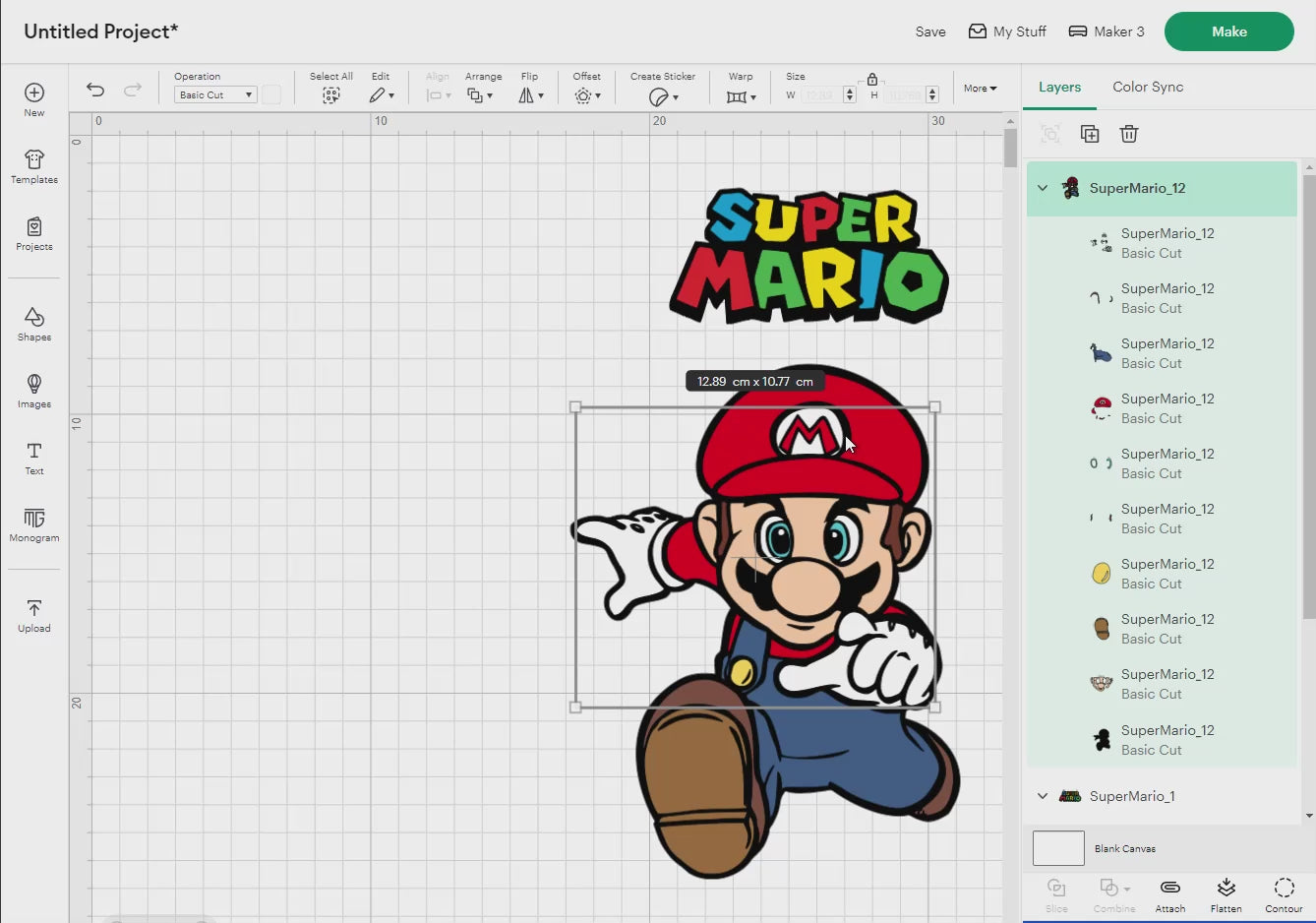Select the SuperMario_12 group header
Image resolution: width=1316 pixels, height=923 pixels.
point(1162,188)
